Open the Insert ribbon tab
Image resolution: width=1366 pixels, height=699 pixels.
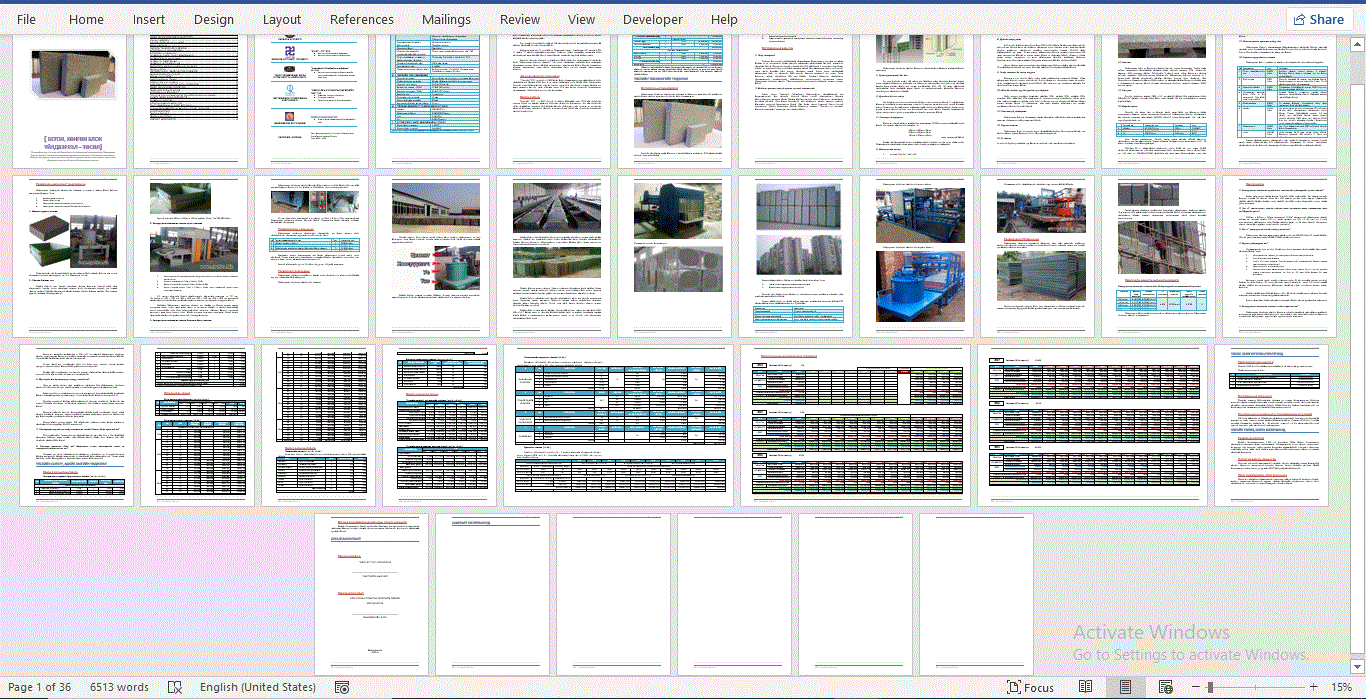(149, 19)
